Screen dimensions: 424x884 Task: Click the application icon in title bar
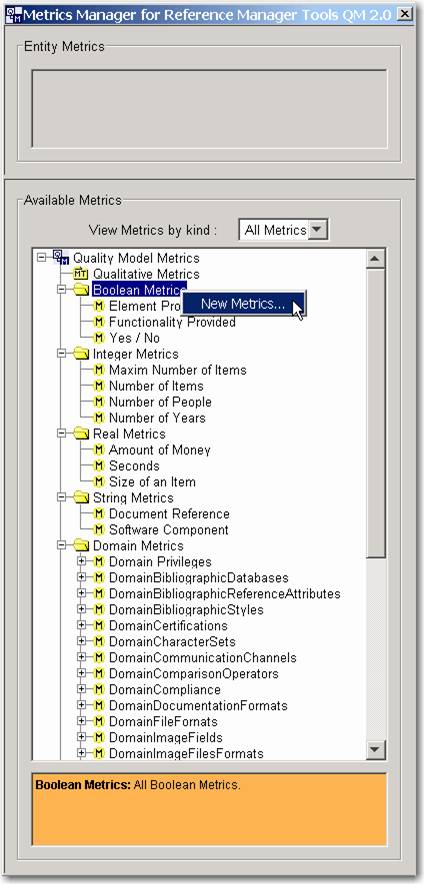coord(13,15)
